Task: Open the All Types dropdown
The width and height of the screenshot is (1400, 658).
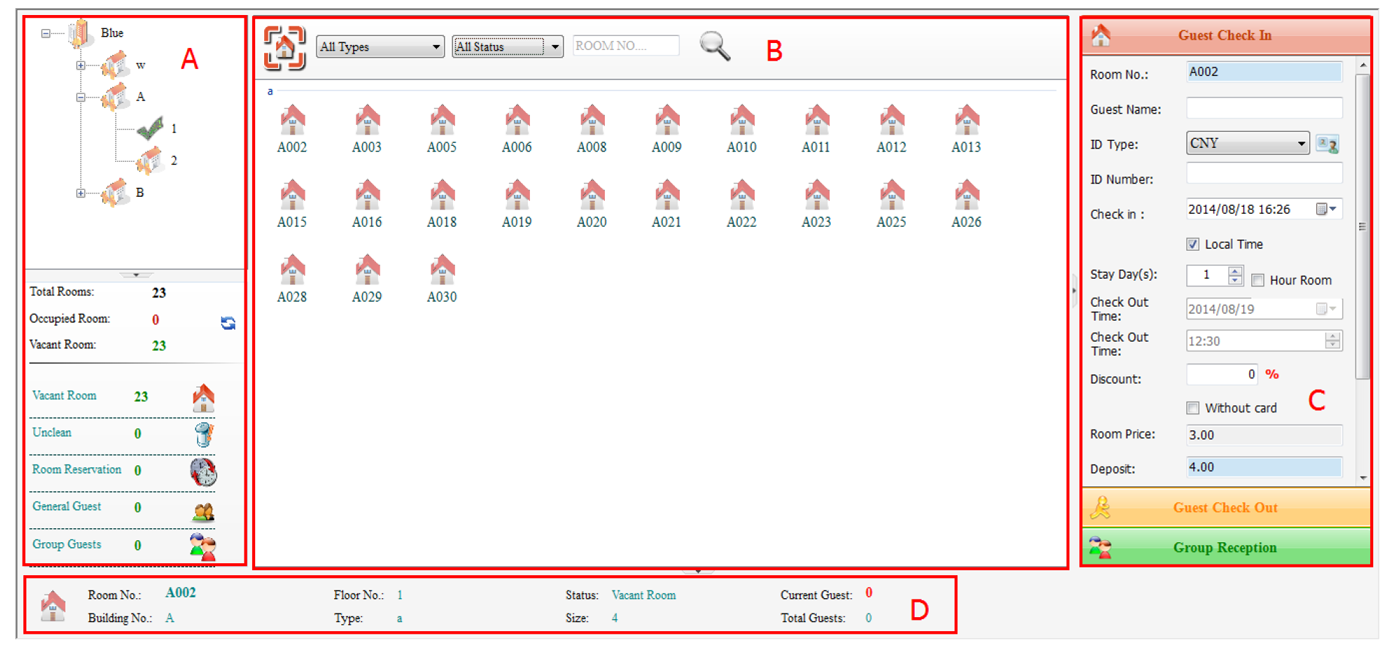Action: [380, 47]
